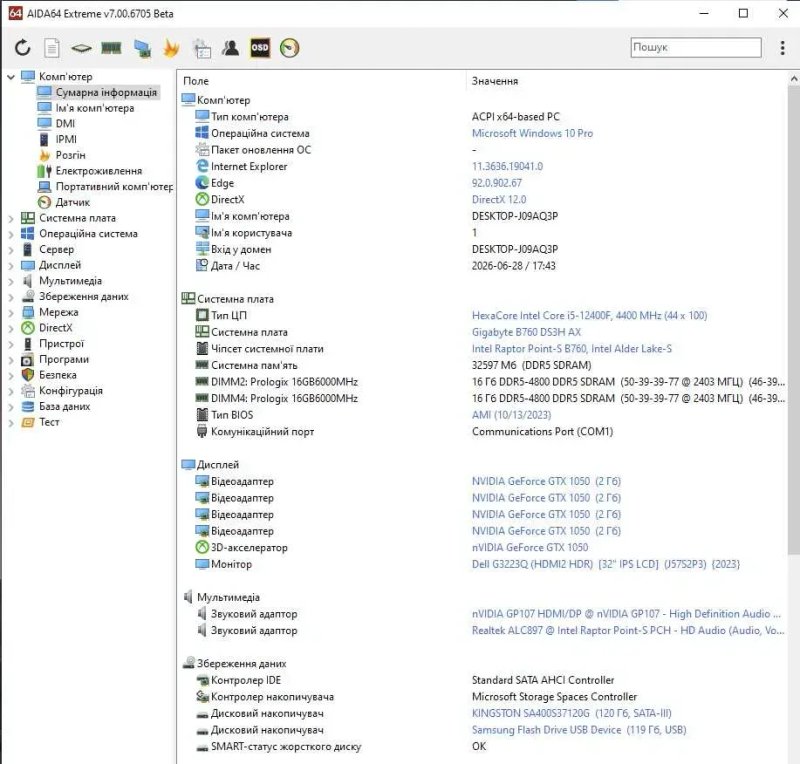
Task: Collapse the Комп'ютер tree node
Action: [11, 77]
